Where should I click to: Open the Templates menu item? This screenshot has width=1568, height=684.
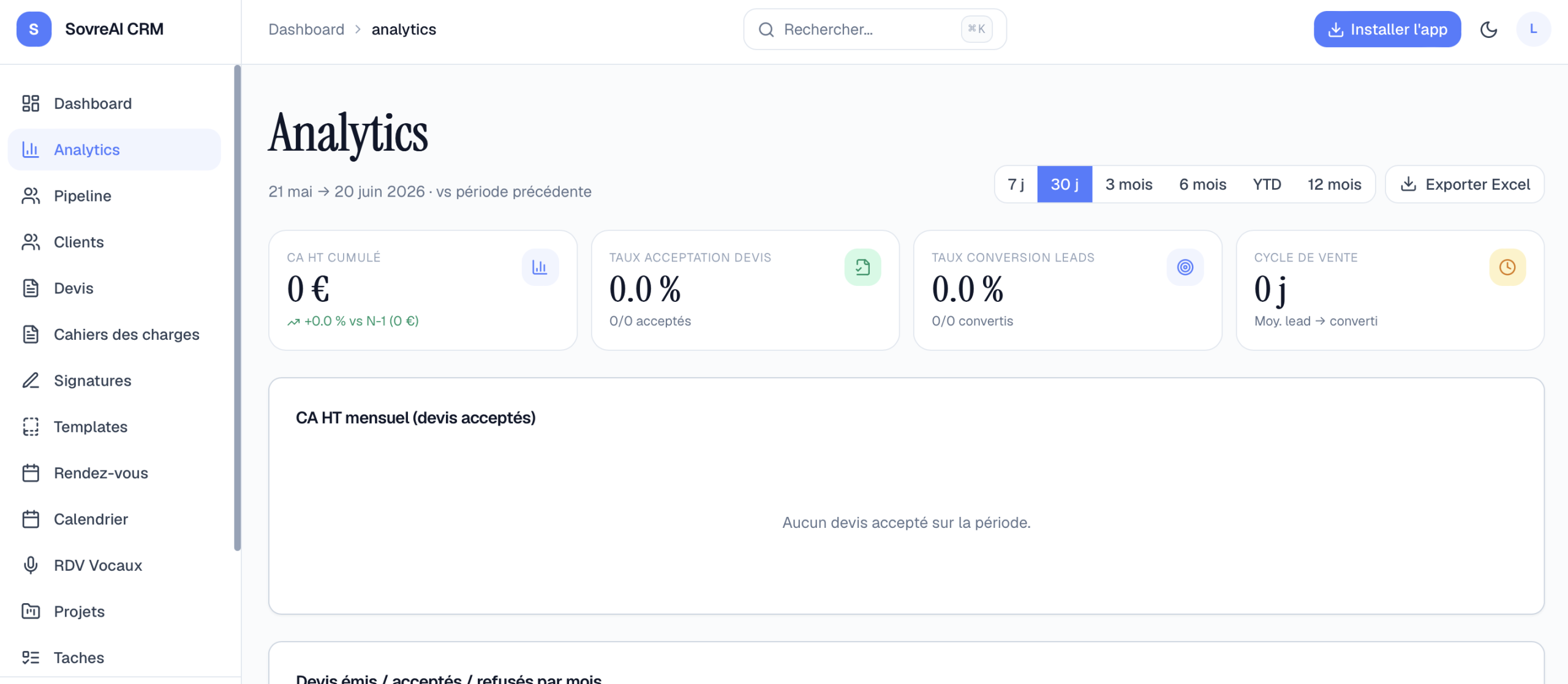coord(115,427)
